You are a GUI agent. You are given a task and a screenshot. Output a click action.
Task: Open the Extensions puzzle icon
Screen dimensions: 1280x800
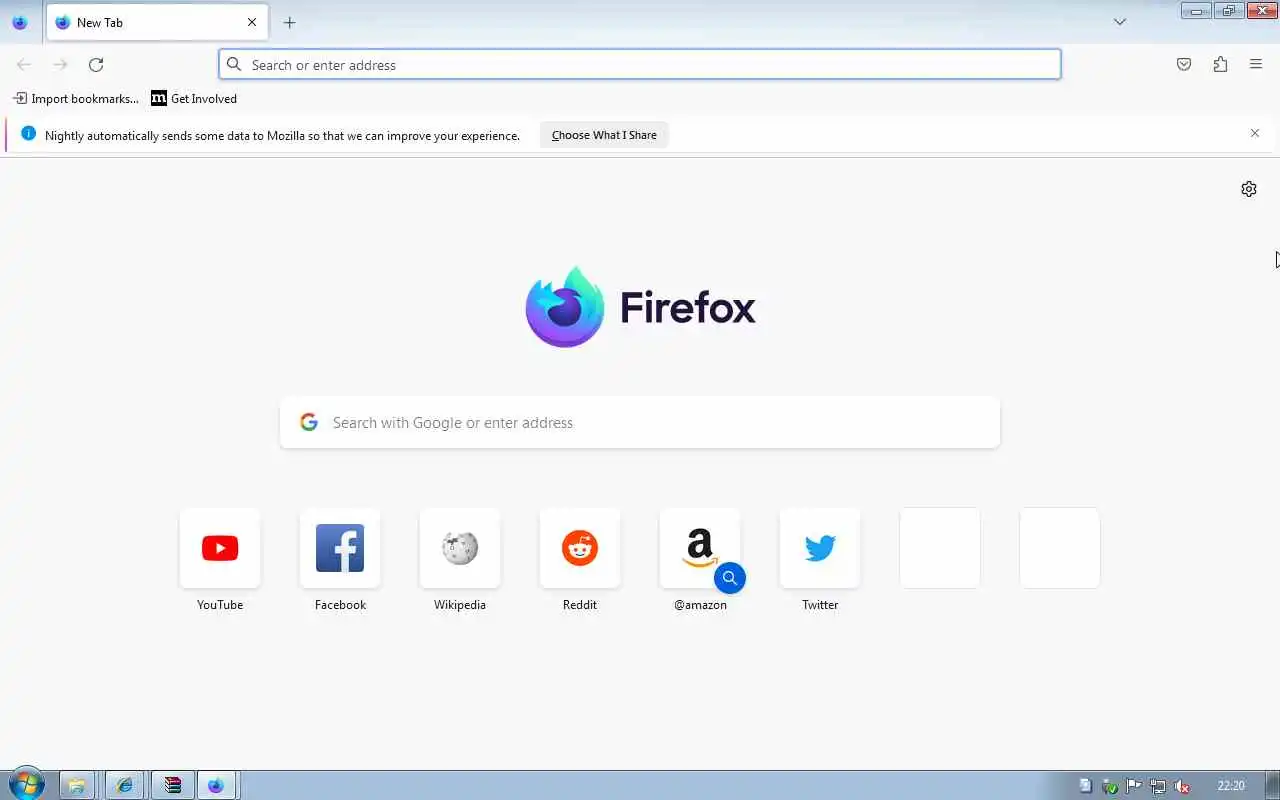[1220, 64]
